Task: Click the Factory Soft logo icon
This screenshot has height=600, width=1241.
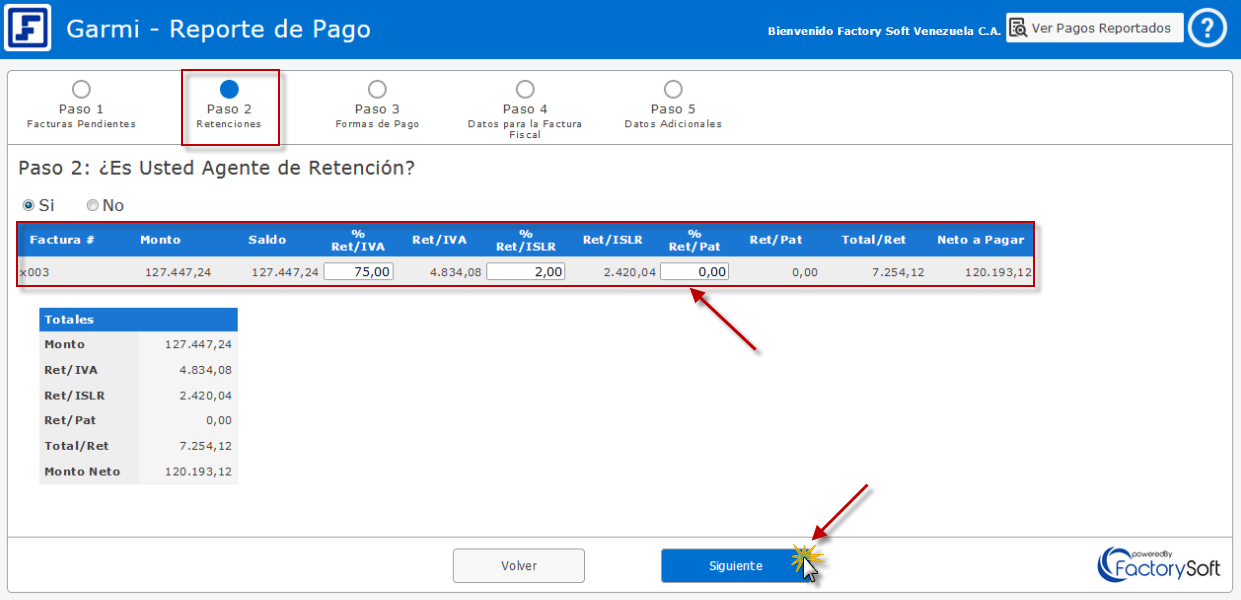Action: (x=27, y=28)
